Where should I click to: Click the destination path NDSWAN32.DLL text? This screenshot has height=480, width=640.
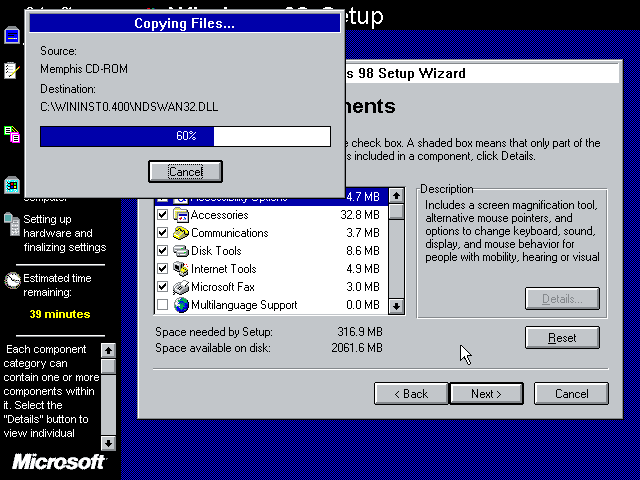tap(129, 107)
